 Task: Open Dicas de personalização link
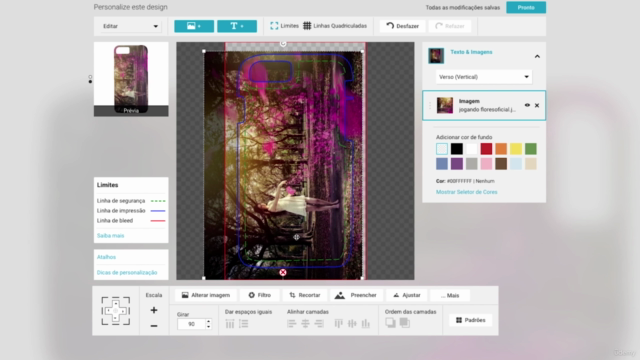[x=127, y=272]
